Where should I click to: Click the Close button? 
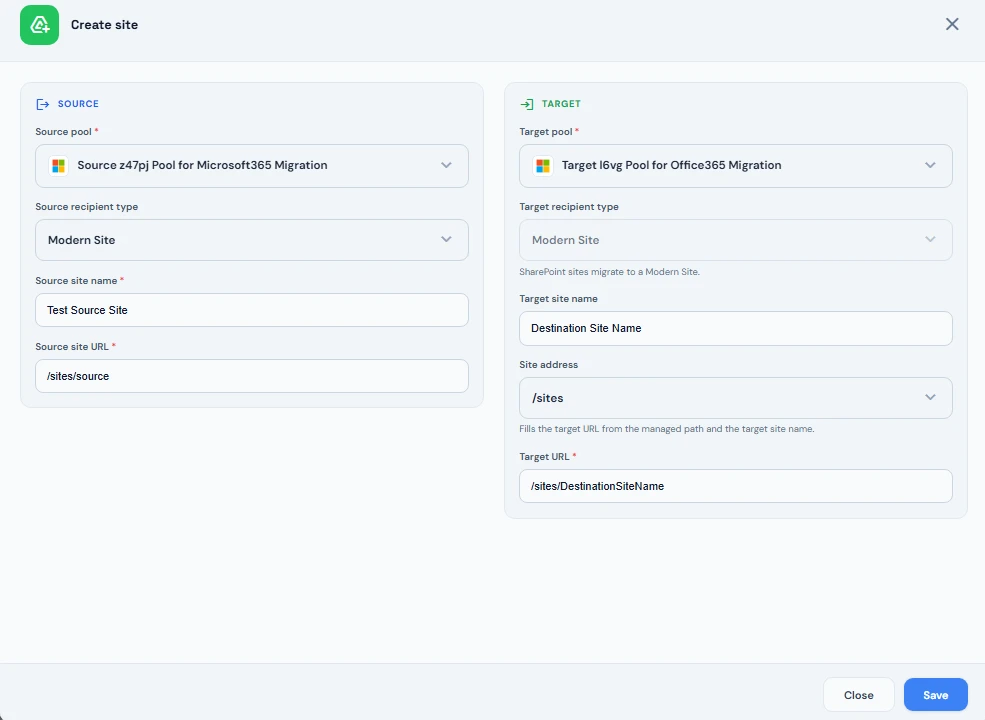click(859, 695)
